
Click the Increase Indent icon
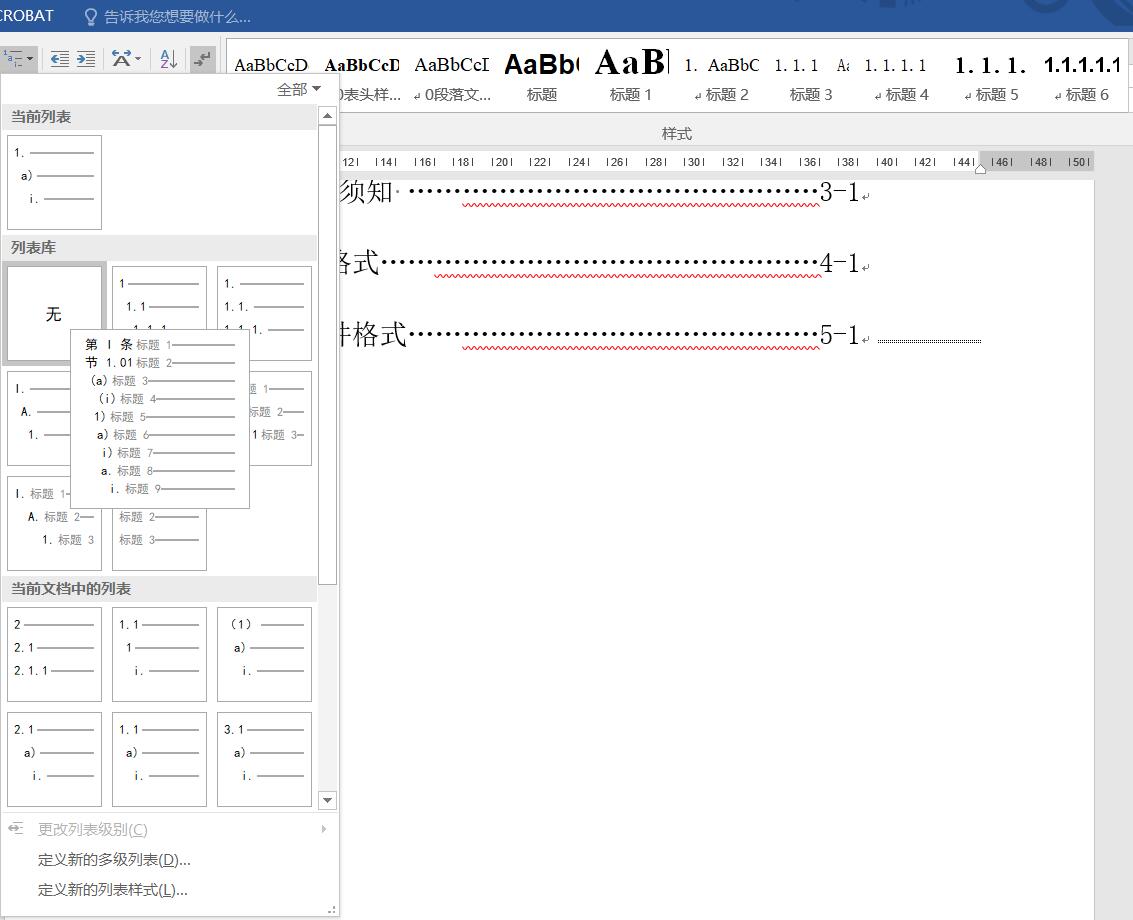click(x=86, y=59)
